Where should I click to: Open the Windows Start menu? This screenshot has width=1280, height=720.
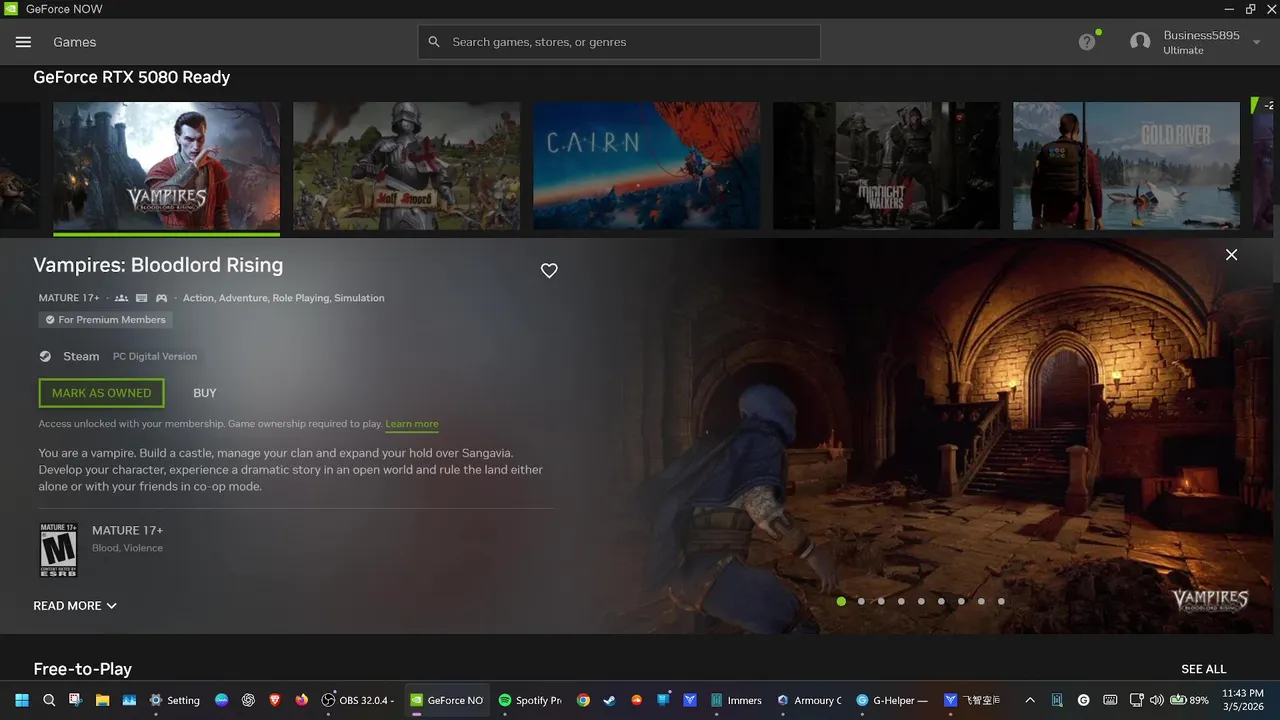(x=22, y=700)
